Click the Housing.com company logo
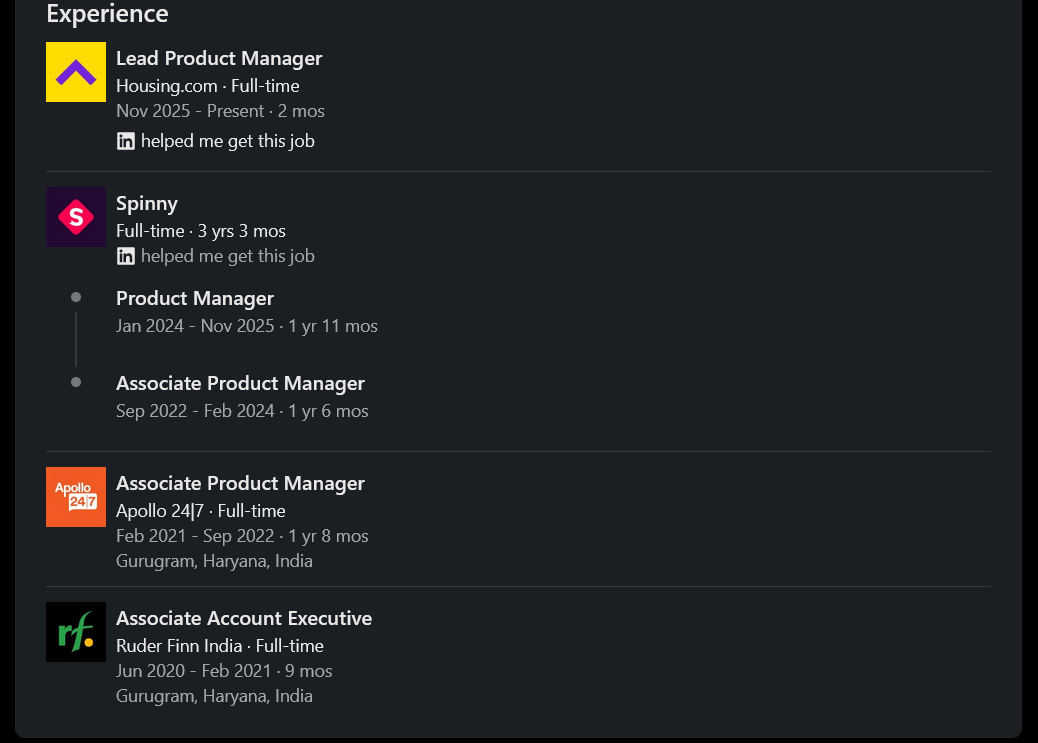Image resolution: width=1038 pixels, height=743 pixels. tap(76, 72)
